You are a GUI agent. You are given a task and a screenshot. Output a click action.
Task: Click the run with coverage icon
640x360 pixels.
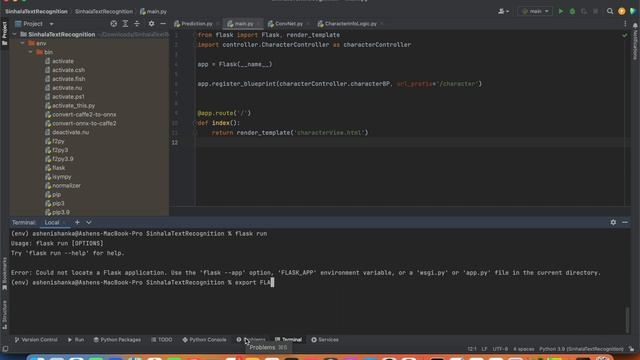(x=584, y=11)
